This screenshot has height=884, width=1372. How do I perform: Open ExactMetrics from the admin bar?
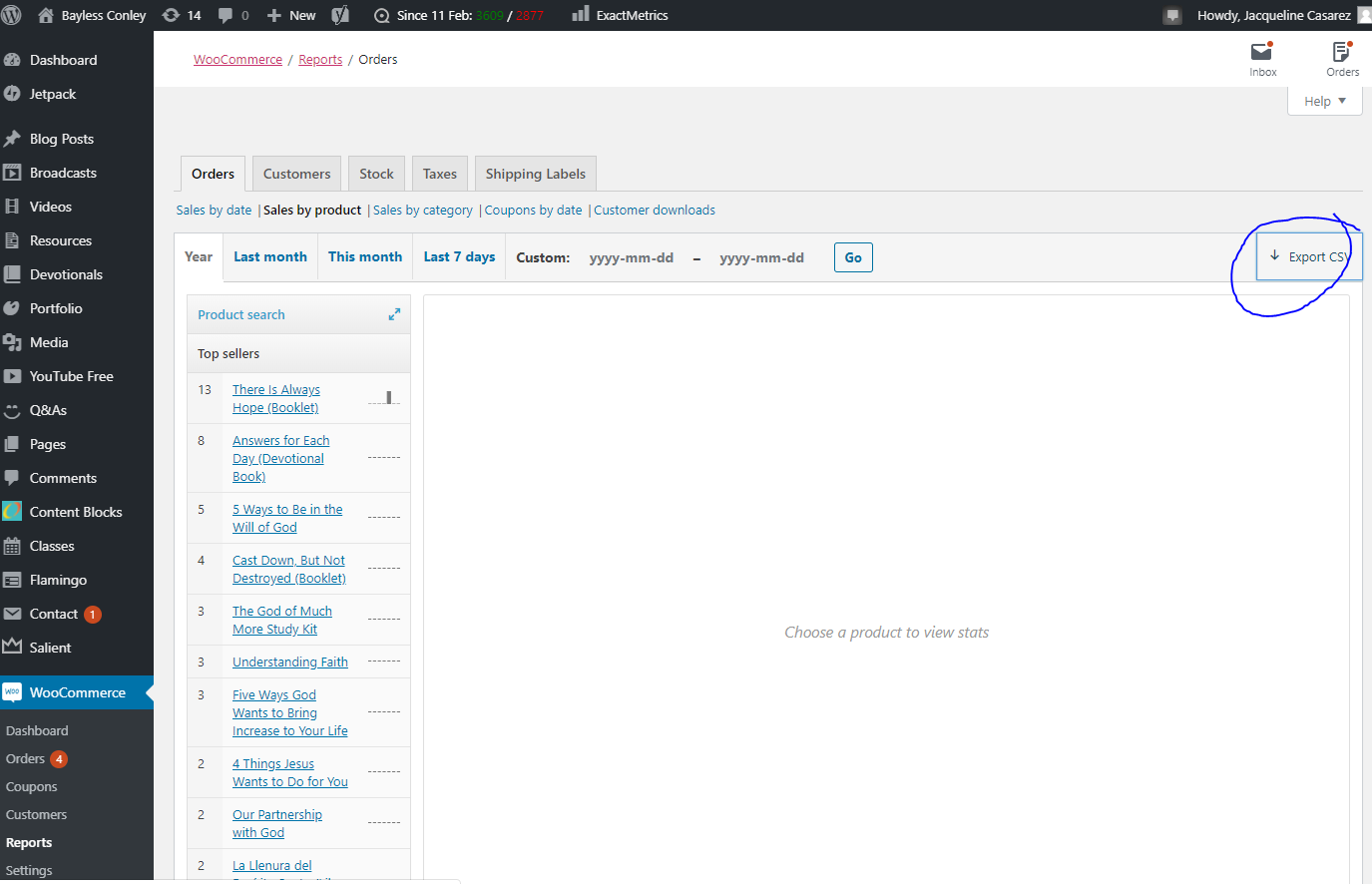click(619, 14)
